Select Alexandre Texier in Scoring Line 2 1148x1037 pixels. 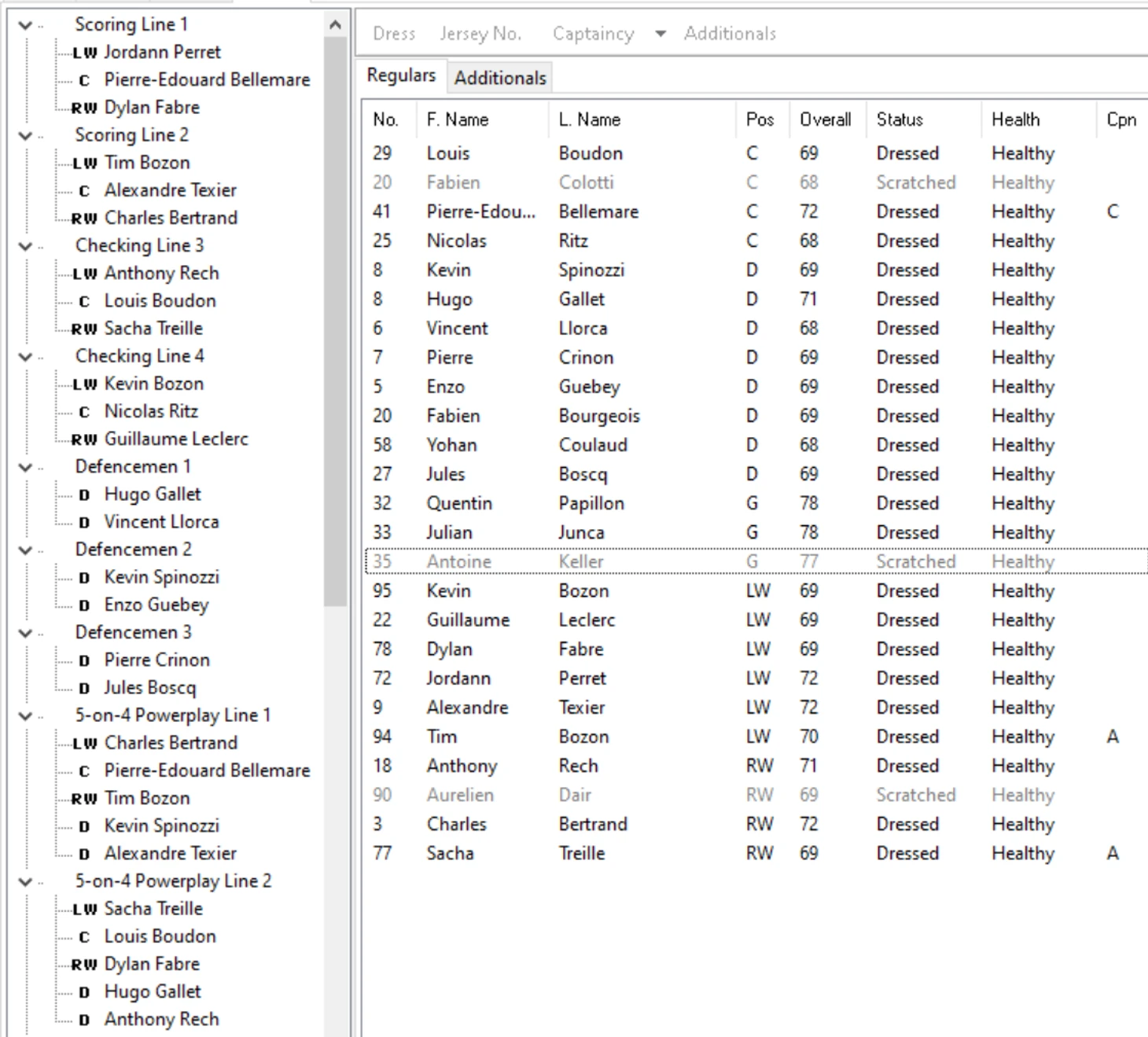[x=170, y=190]
